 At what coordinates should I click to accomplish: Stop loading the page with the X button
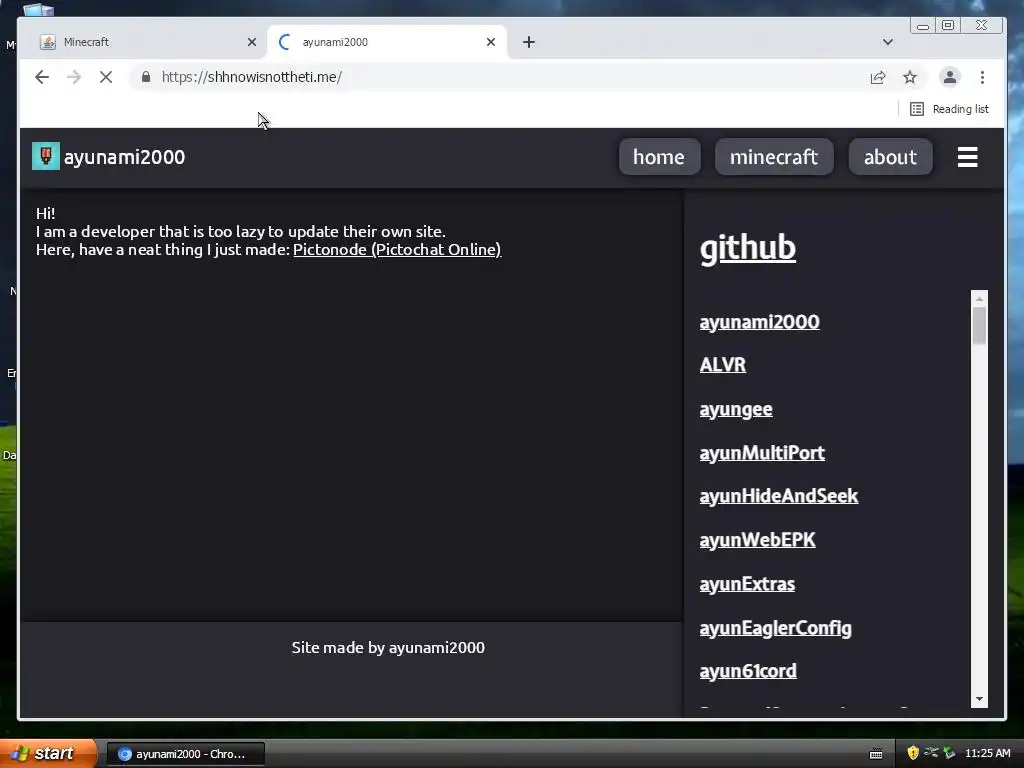(106, 77)
